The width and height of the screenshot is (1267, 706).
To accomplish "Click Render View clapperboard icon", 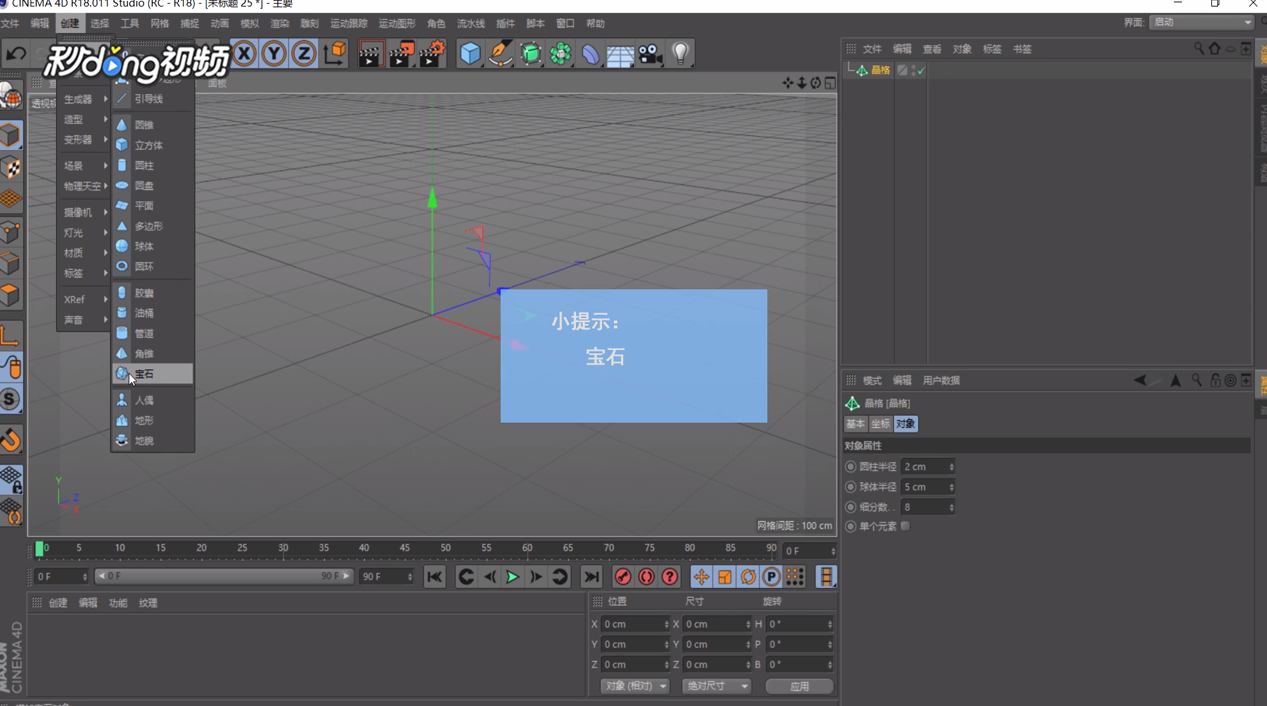I will pyautogui.click(x=370, y=54).
